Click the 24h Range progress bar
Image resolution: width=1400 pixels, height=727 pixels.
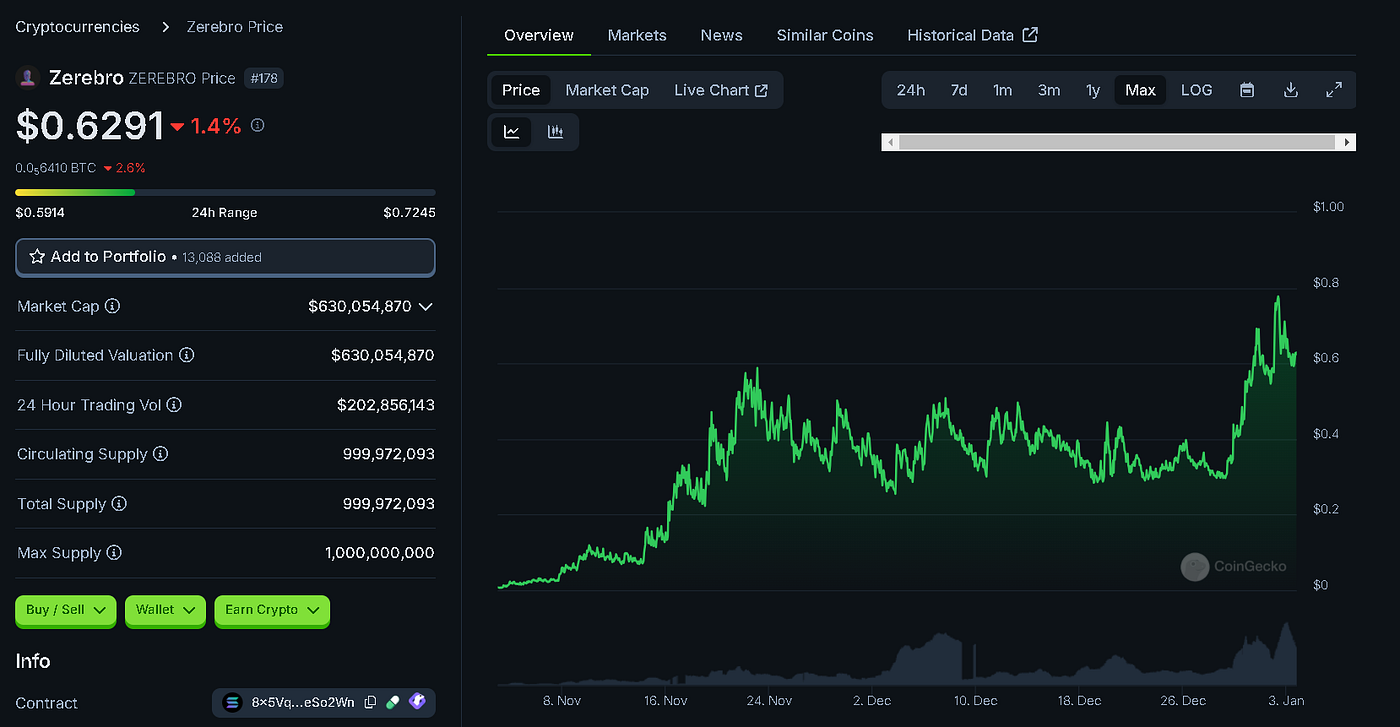225,192
